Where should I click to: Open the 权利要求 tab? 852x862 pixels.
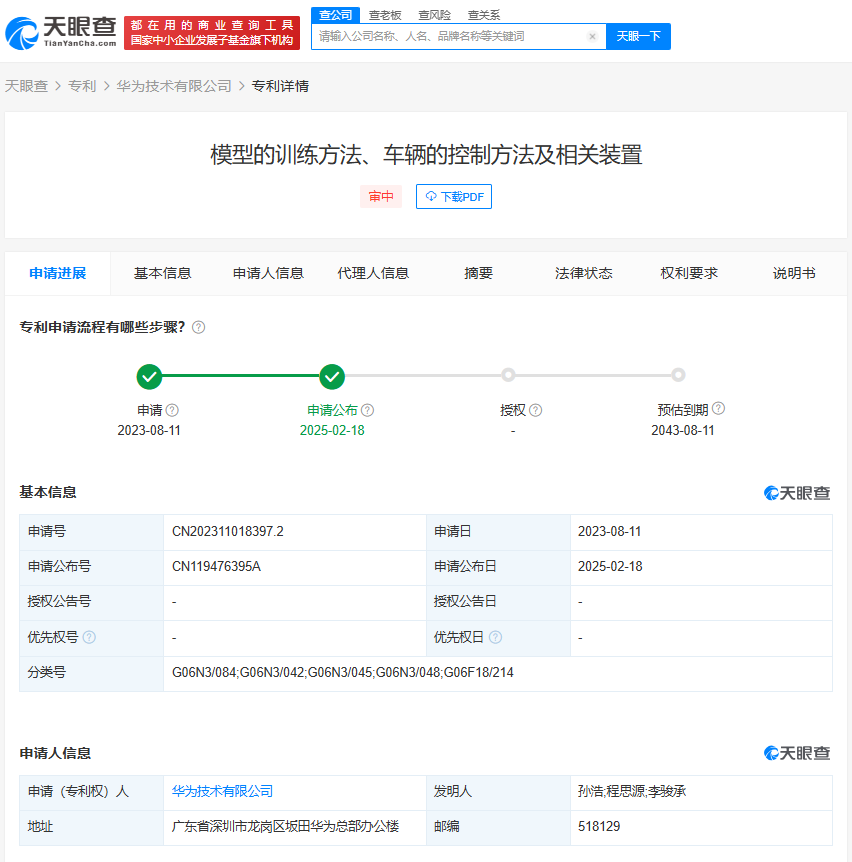pos(689,273)
